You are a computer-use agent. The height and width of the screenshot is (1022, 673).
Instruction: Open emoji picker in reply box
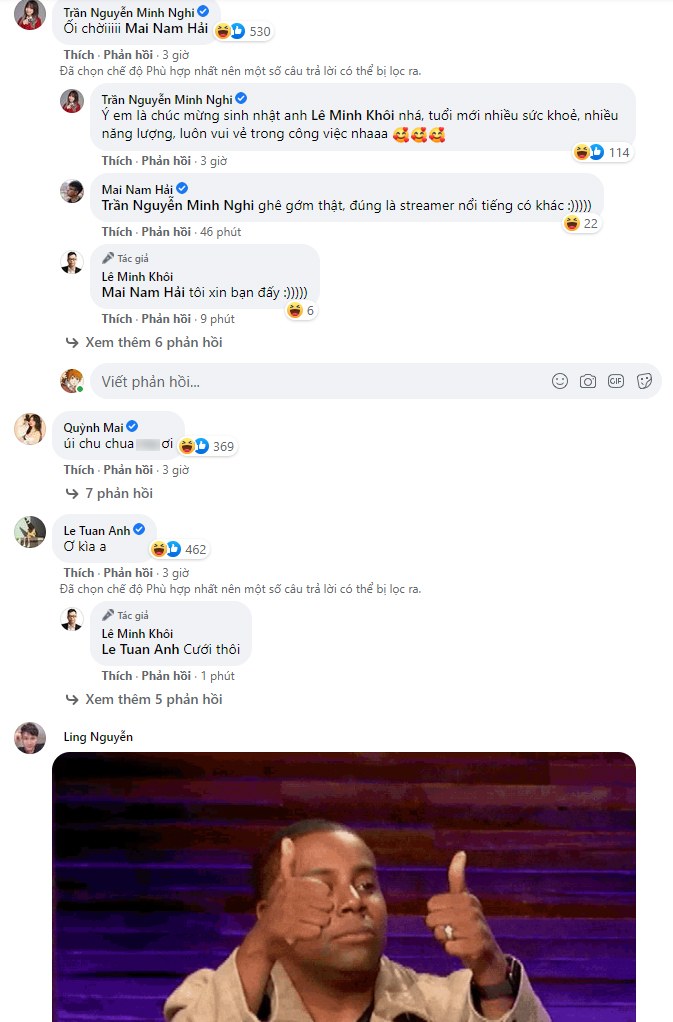[561, 381]
